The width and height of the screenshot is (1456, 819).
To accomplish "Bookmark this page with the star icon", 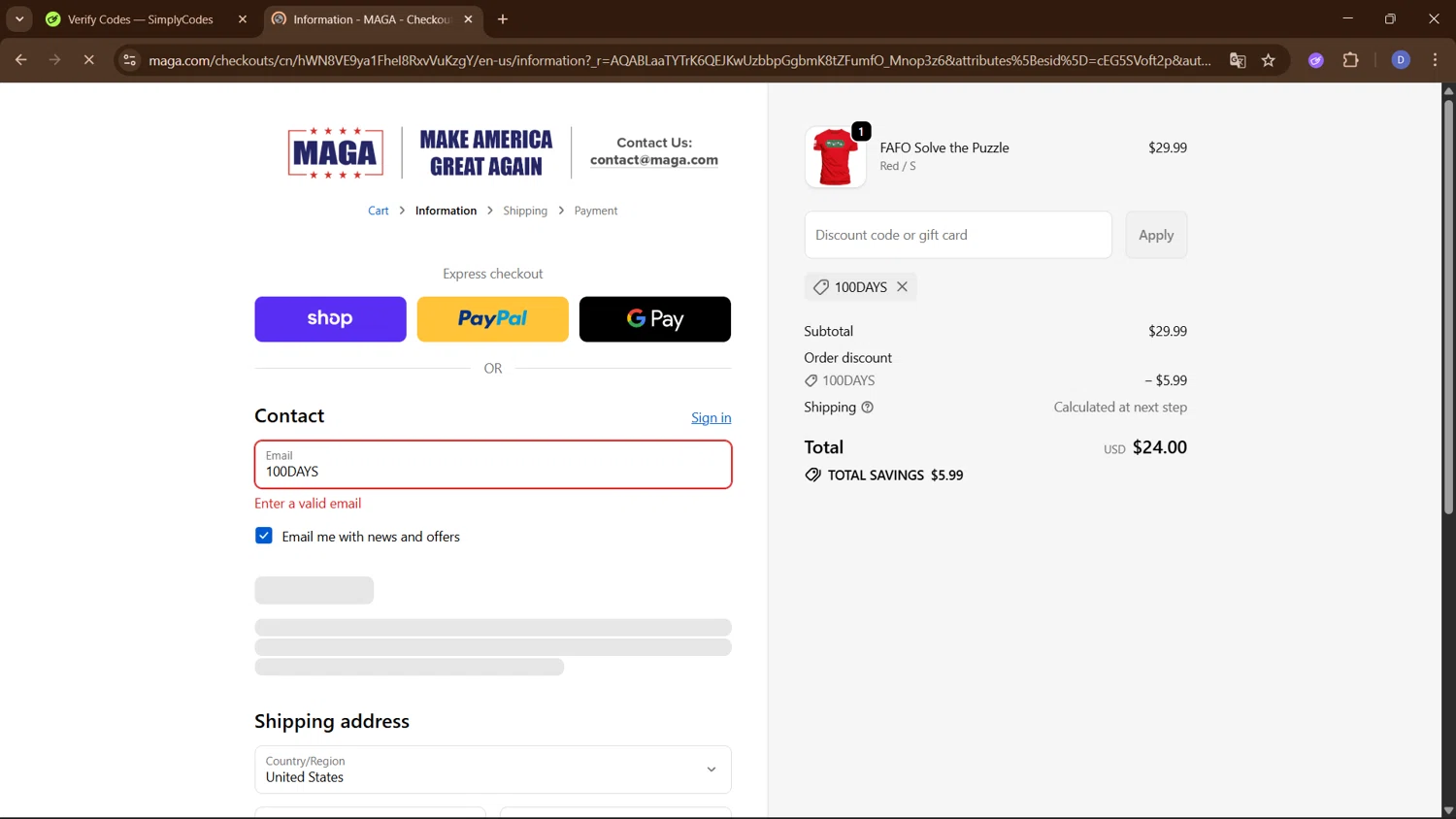I will (1269, 60).
